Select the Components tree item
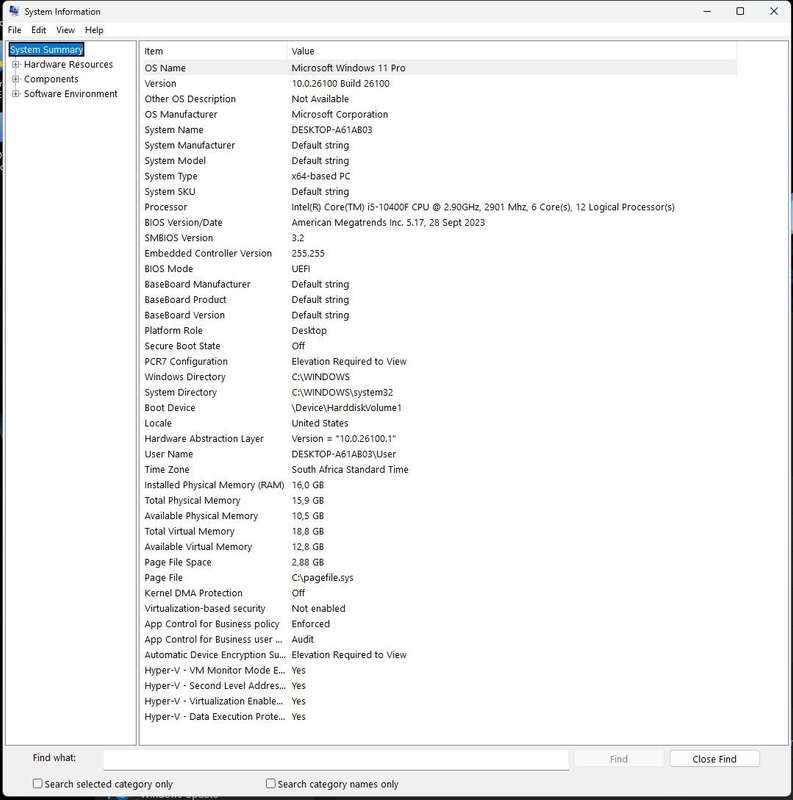 [51, 79]
